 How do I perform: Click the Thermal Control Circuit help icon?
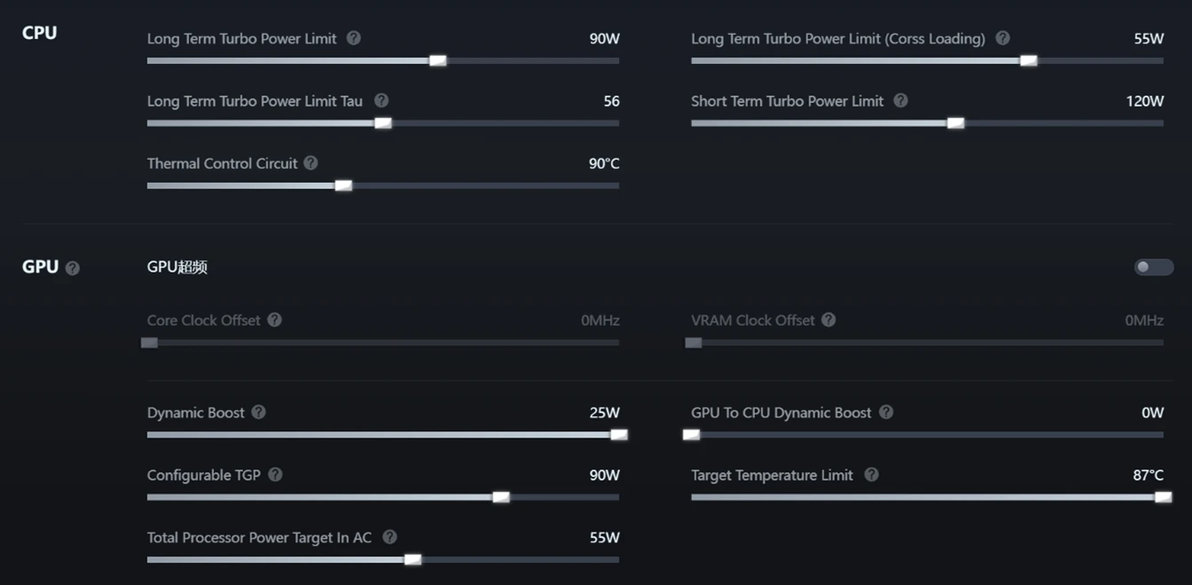[311, 163]
